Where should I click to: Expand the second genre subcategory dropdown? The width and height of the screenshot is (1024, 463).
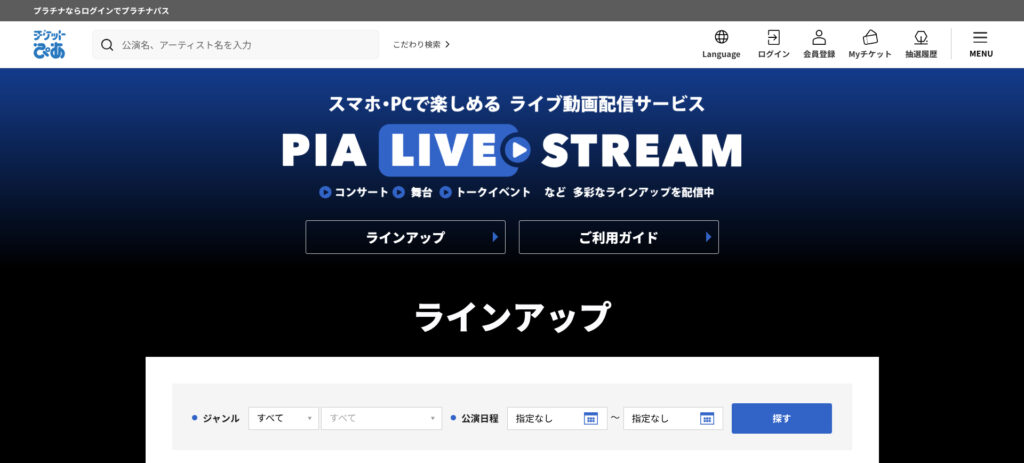381,419
